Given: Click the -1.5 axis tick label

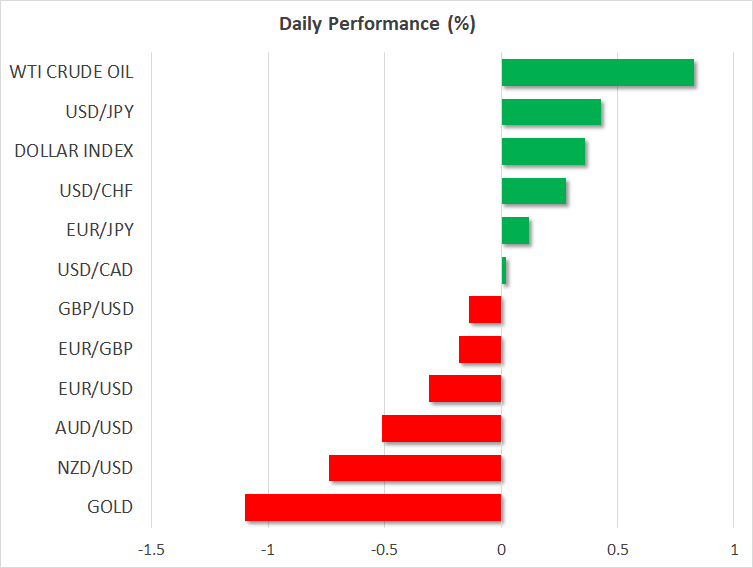Looking at the screenshot, I should tap(151, 549).
